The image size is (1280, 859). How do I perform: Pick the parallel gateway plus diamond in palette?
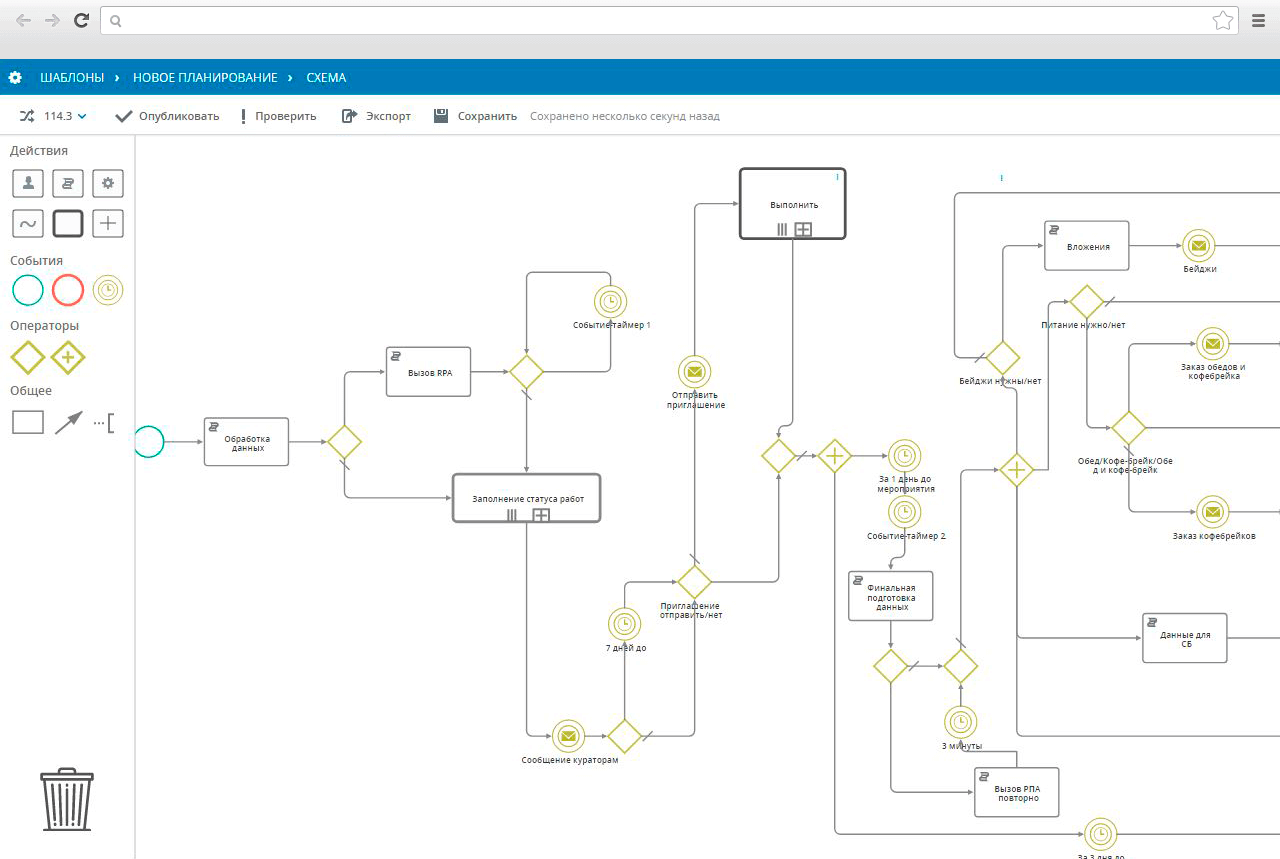68,357
